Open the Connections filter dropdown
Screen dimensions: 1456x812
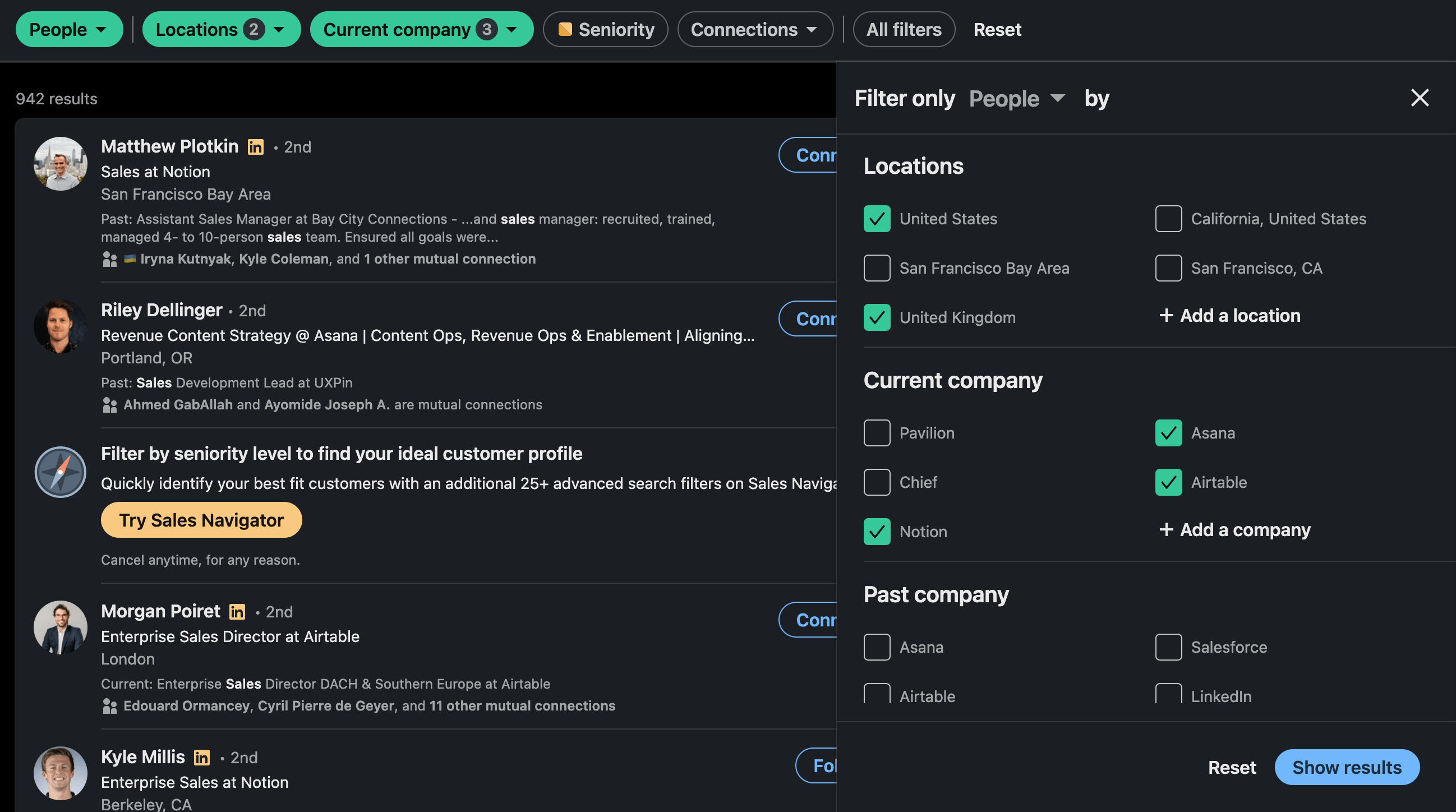coord(754,29)
